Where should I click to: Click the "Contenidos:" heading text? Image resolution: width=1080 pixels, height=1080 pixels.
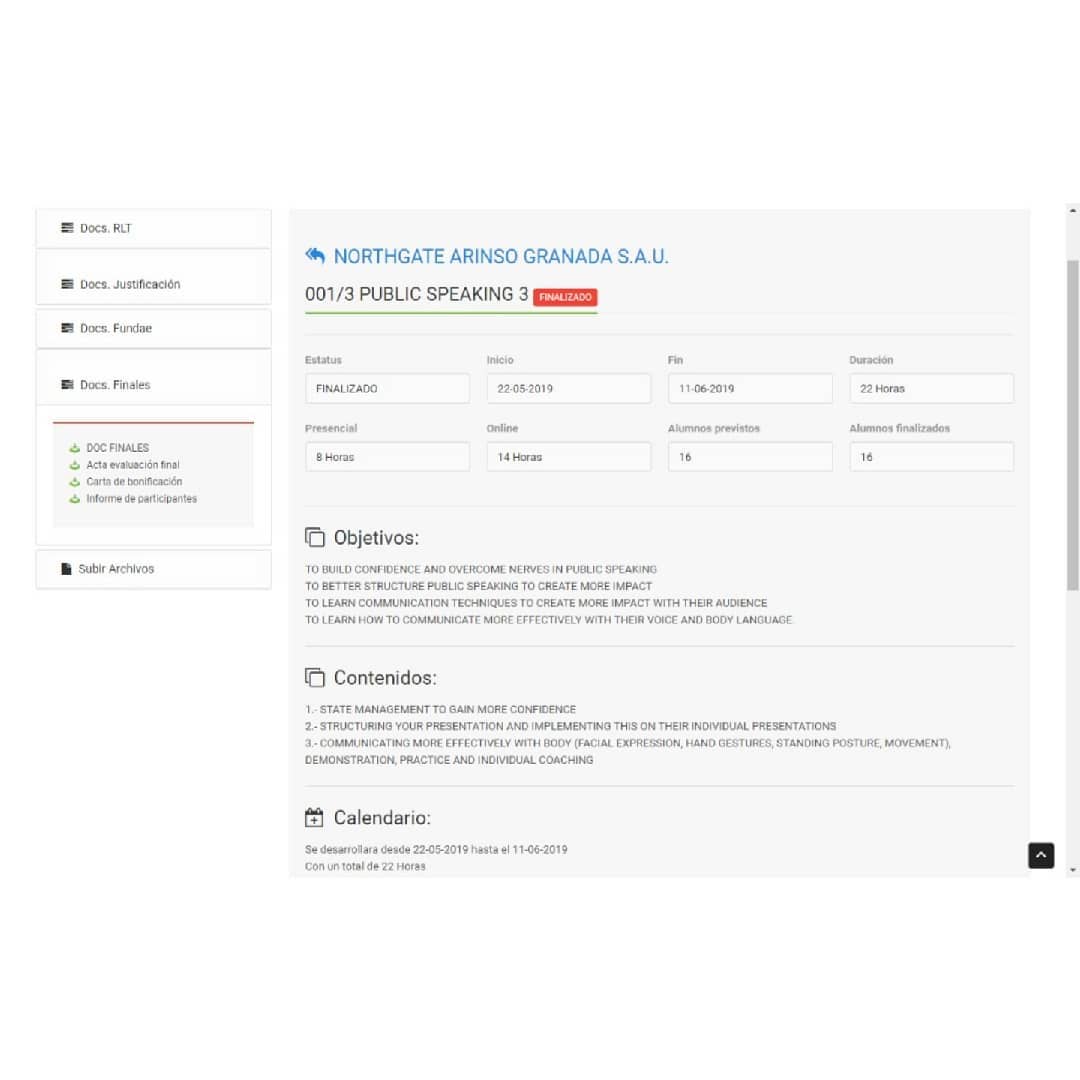(385, 678)
